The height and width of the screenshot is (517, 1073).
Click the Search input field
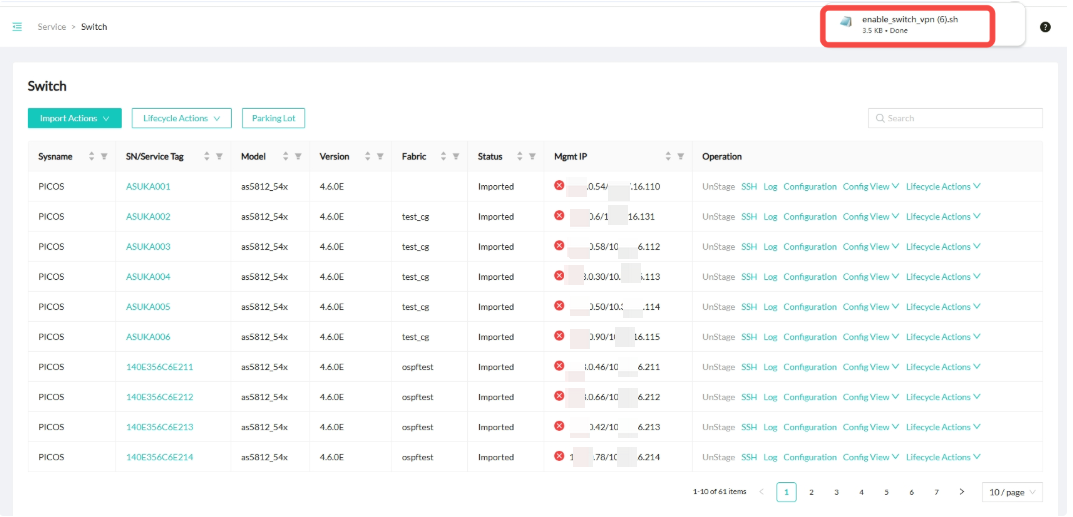point(955,118)
